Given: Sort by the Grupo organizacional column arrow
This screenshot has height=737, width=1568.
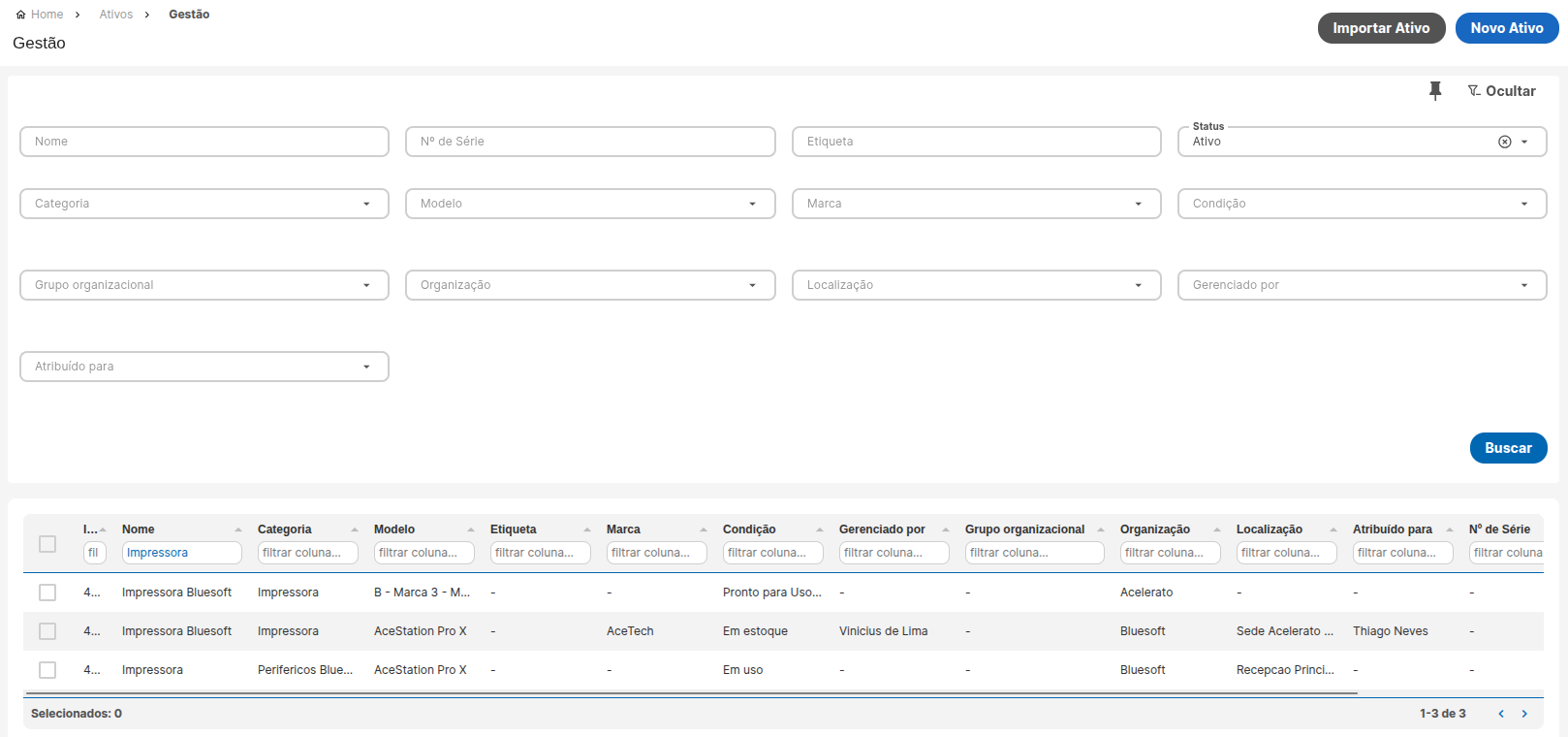Looking at the screenshot, I should [1101, 529].
